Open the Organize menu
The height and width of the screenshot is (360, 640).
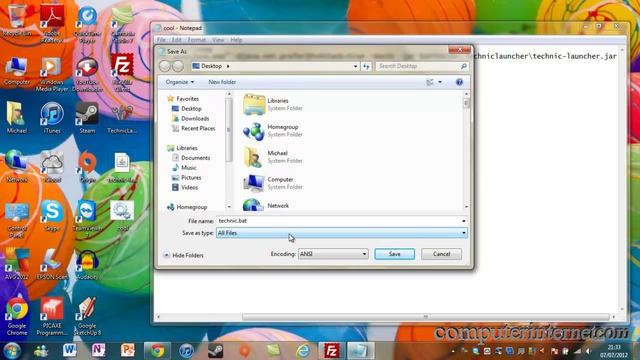click(180, 82)
